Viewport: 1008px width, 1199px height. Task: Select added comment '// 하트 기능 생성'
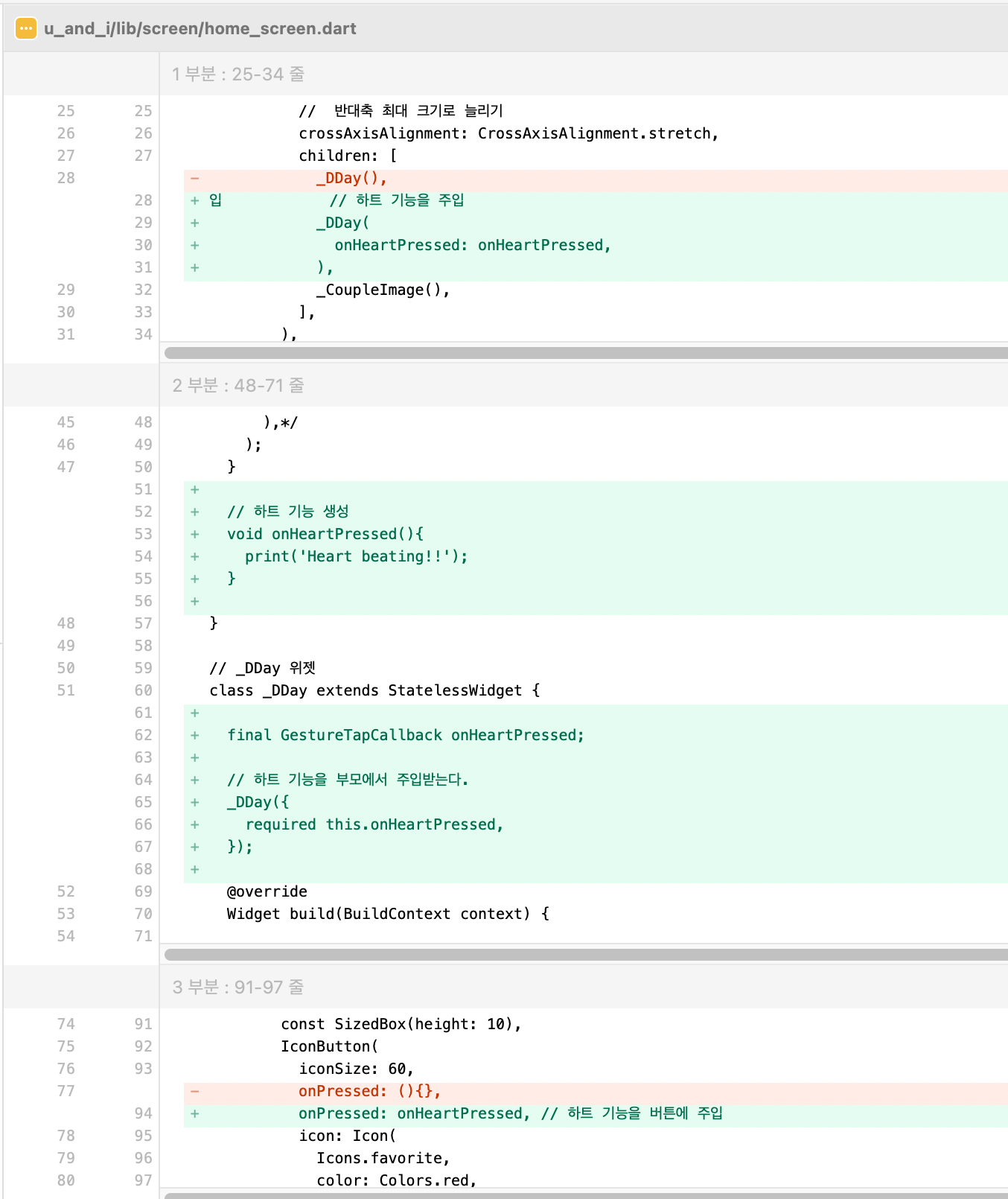288,512
